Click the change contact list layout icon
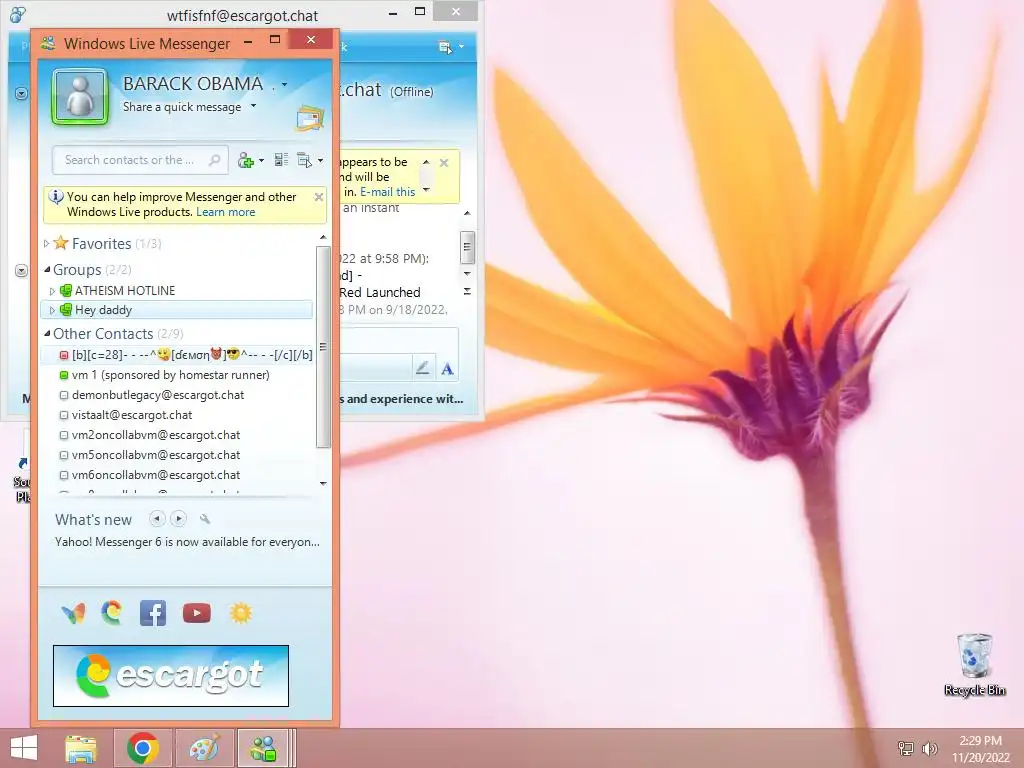 coord(281,160)
